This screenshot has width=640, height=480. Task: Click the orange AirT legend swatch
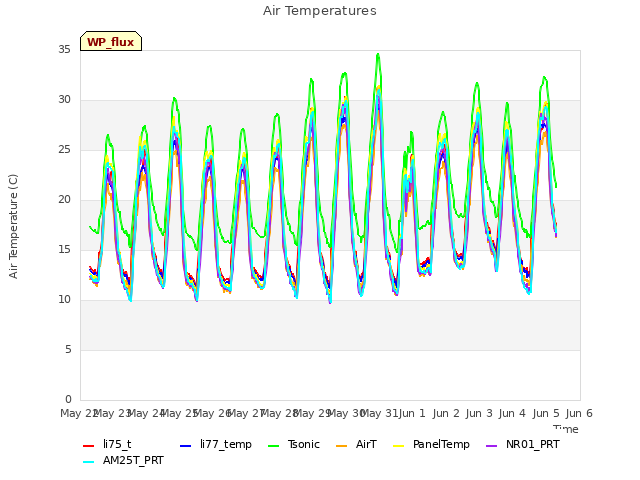point(341,446)
